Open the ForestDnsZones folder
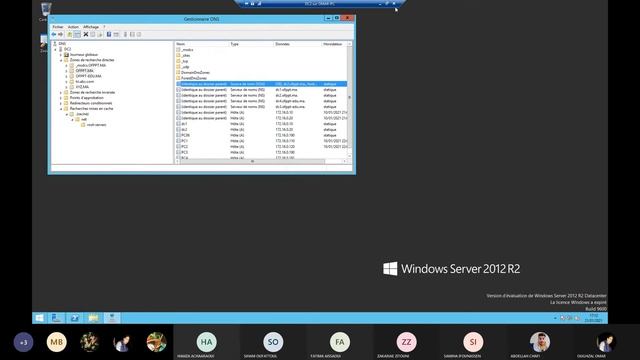Viewport: 640px width, 360px height. click(191, 78)
